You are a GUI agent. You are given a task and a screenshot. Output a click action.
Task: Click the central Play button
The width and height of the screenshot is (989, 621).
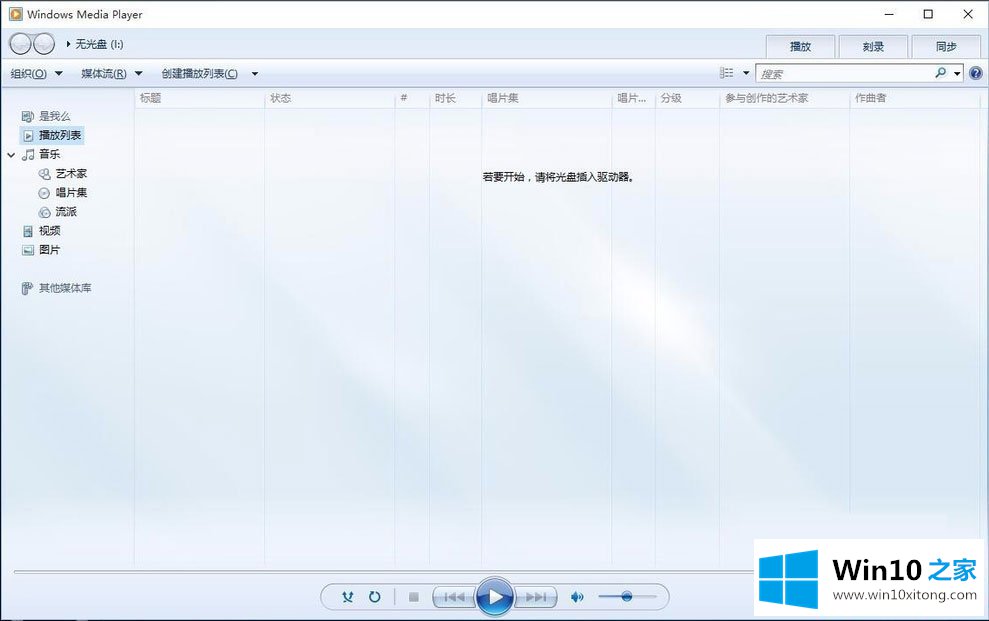[494, 597]
